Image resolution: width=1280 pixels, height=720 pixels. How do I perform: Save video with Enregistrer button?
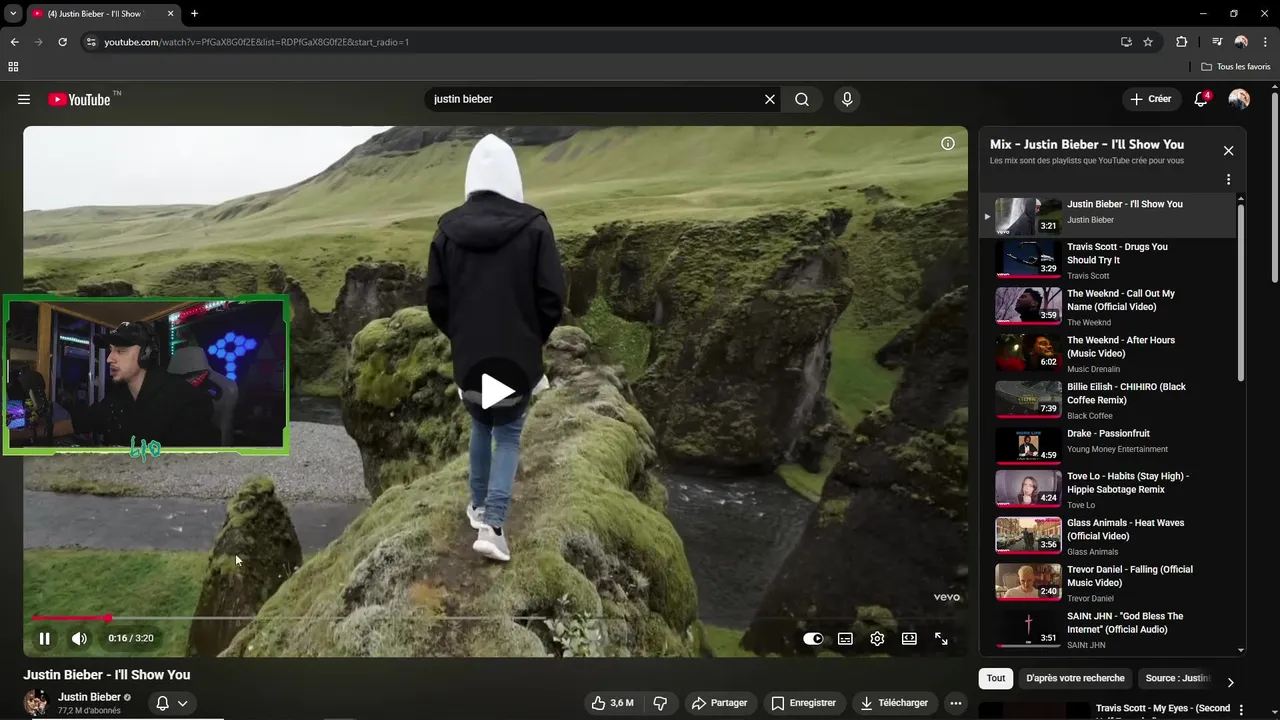(x=804, y=703)
